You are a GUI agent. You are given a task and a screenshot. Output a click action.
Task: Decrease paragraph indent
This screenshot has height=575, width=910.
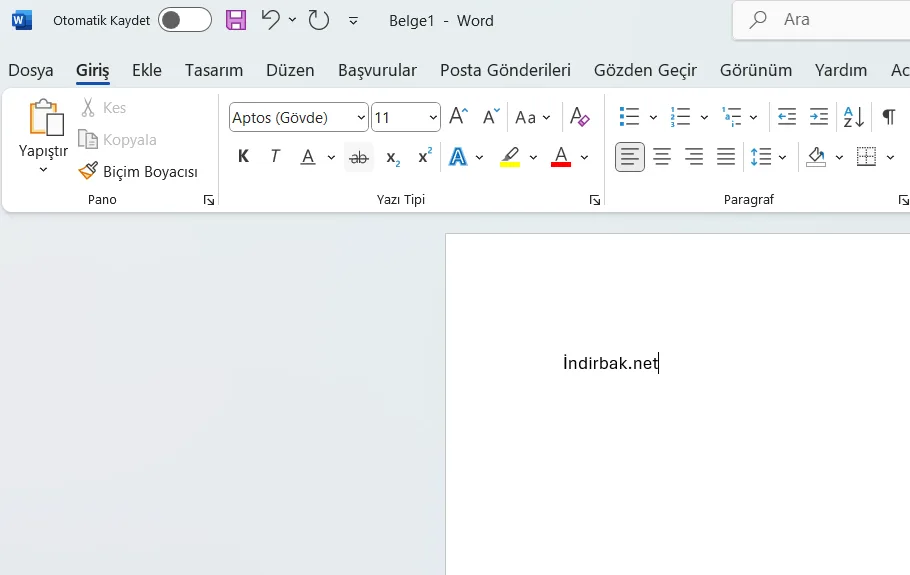787,117
